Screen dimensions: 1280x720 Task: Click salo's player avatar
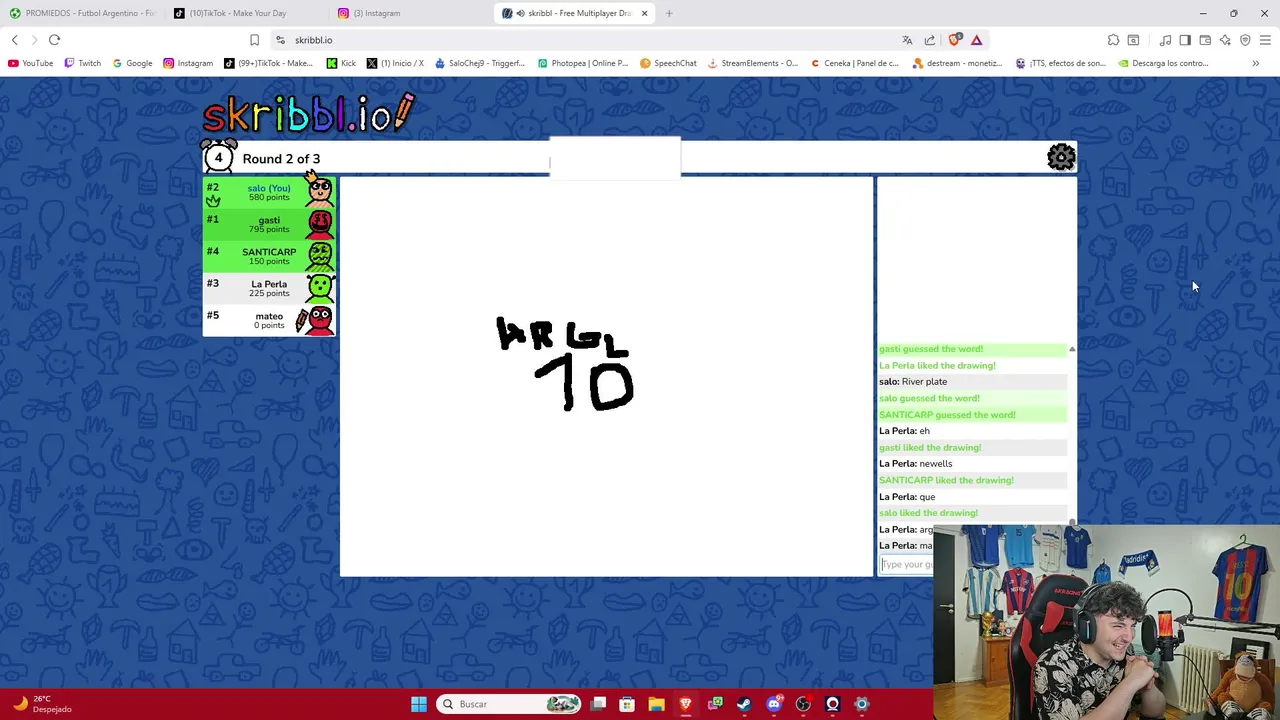tap(320, 190)
